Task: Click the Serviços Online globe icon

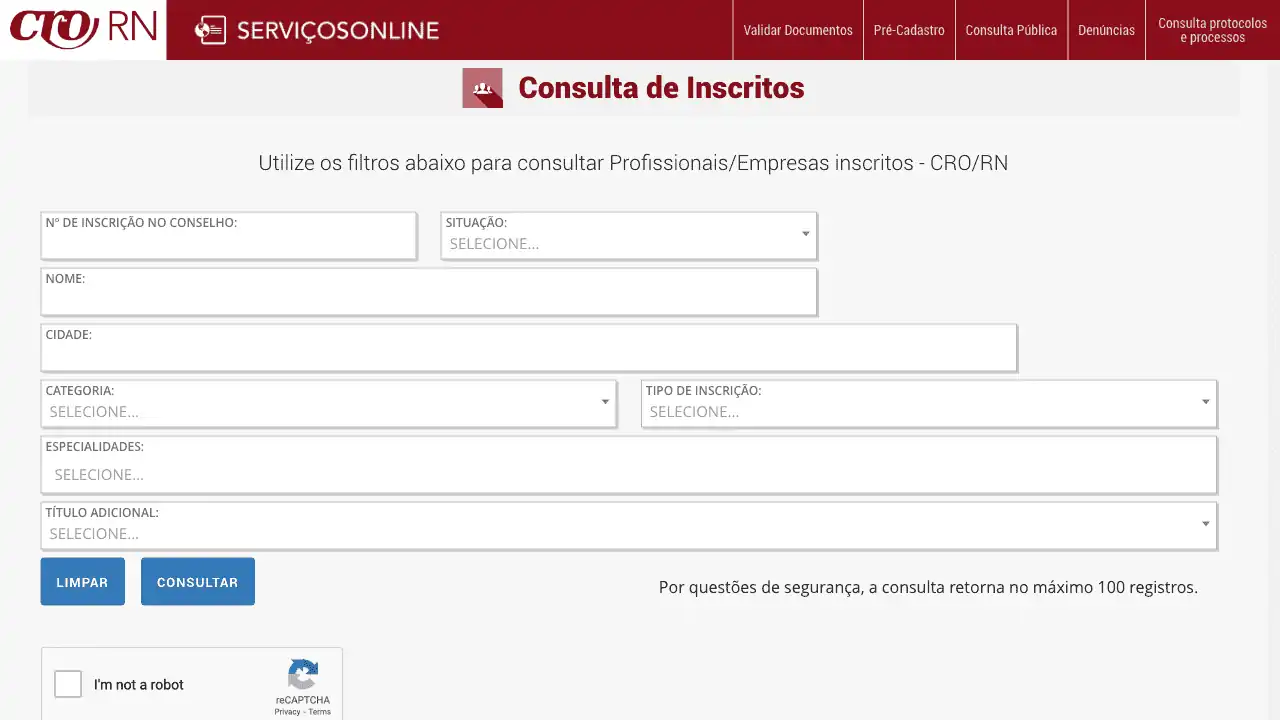Action: (210, 30)
